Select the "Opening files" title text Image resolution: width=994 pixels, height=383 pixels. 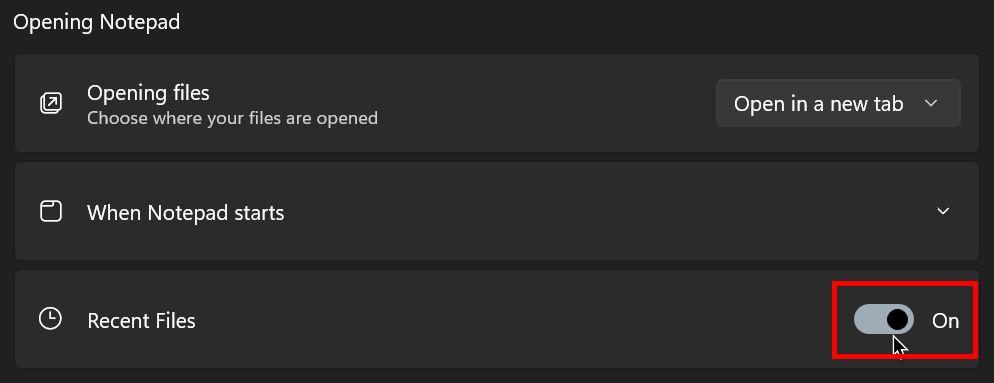(x=148, y=93)
